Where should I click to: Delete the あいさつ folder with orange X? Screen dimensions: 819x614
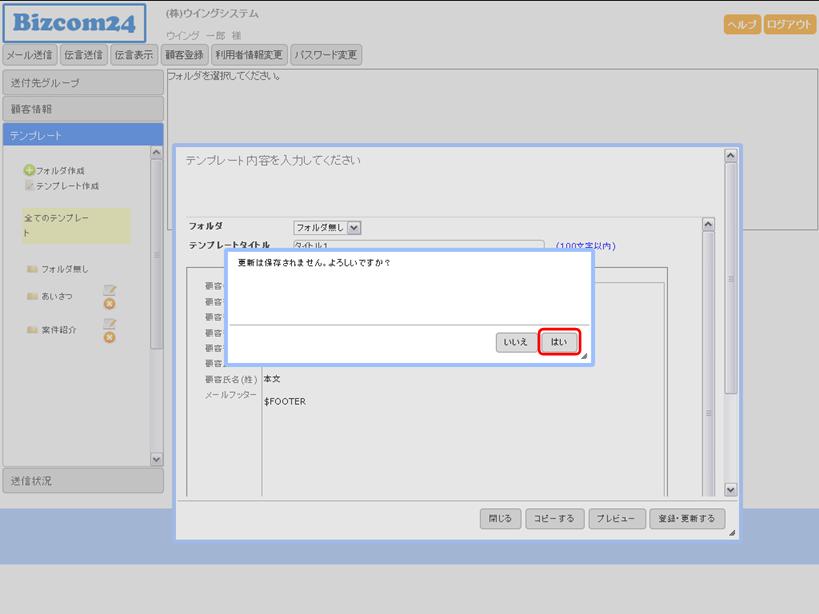(110, 304)
